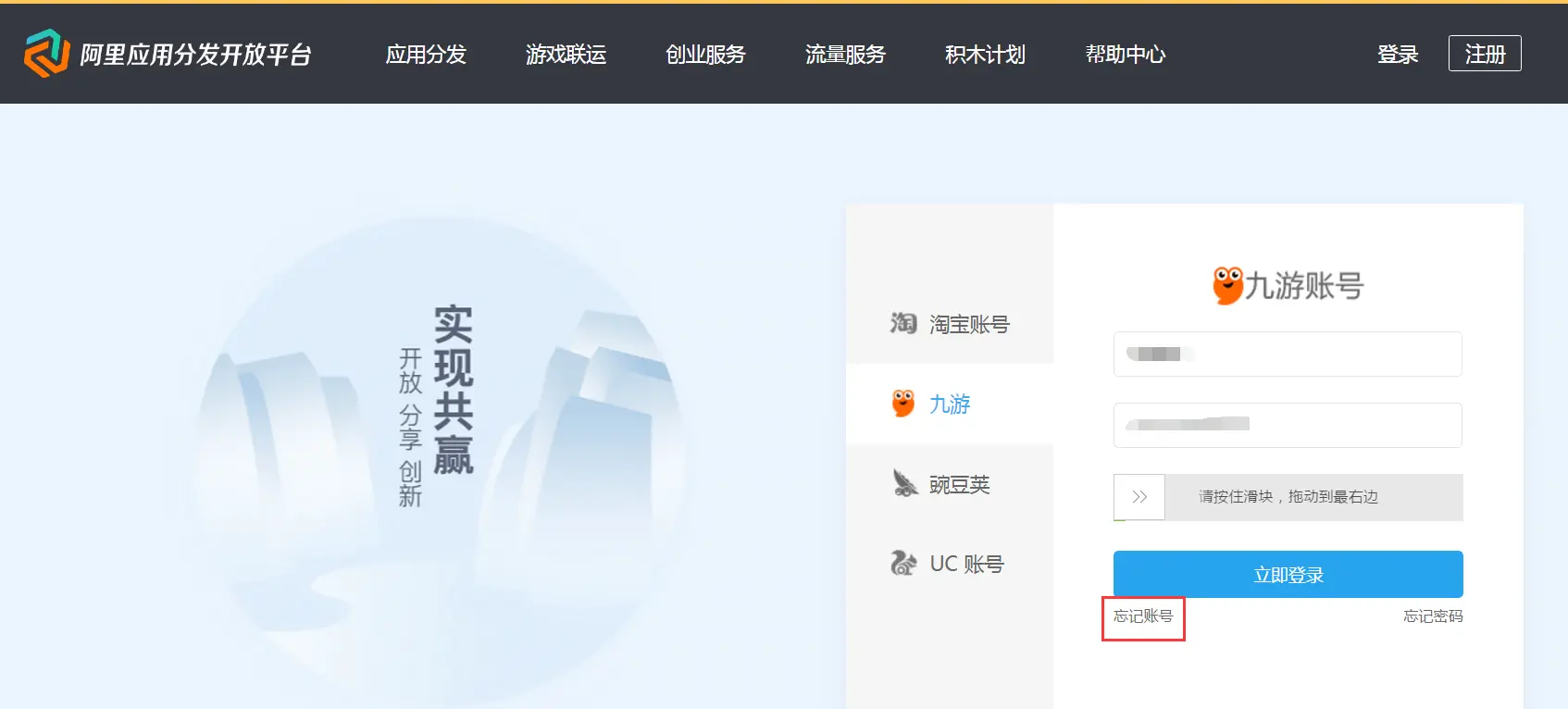Click the Taobao account icon
Viewport: 1568px width, 709px height.
click(x=903, y=323)
